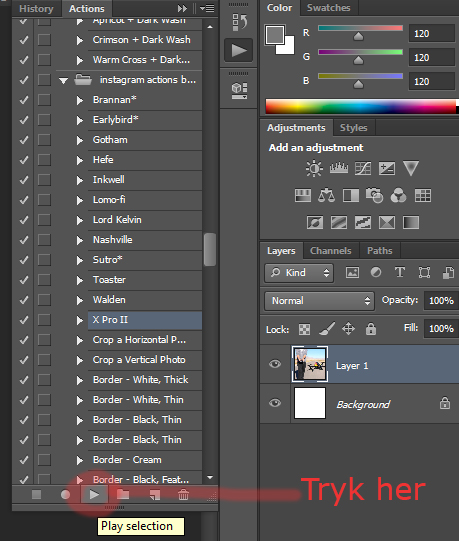The width and height of the screenshot is (459, 541).
Task: Enable Lock all padlock icon for layers
Action: point(371,329)
